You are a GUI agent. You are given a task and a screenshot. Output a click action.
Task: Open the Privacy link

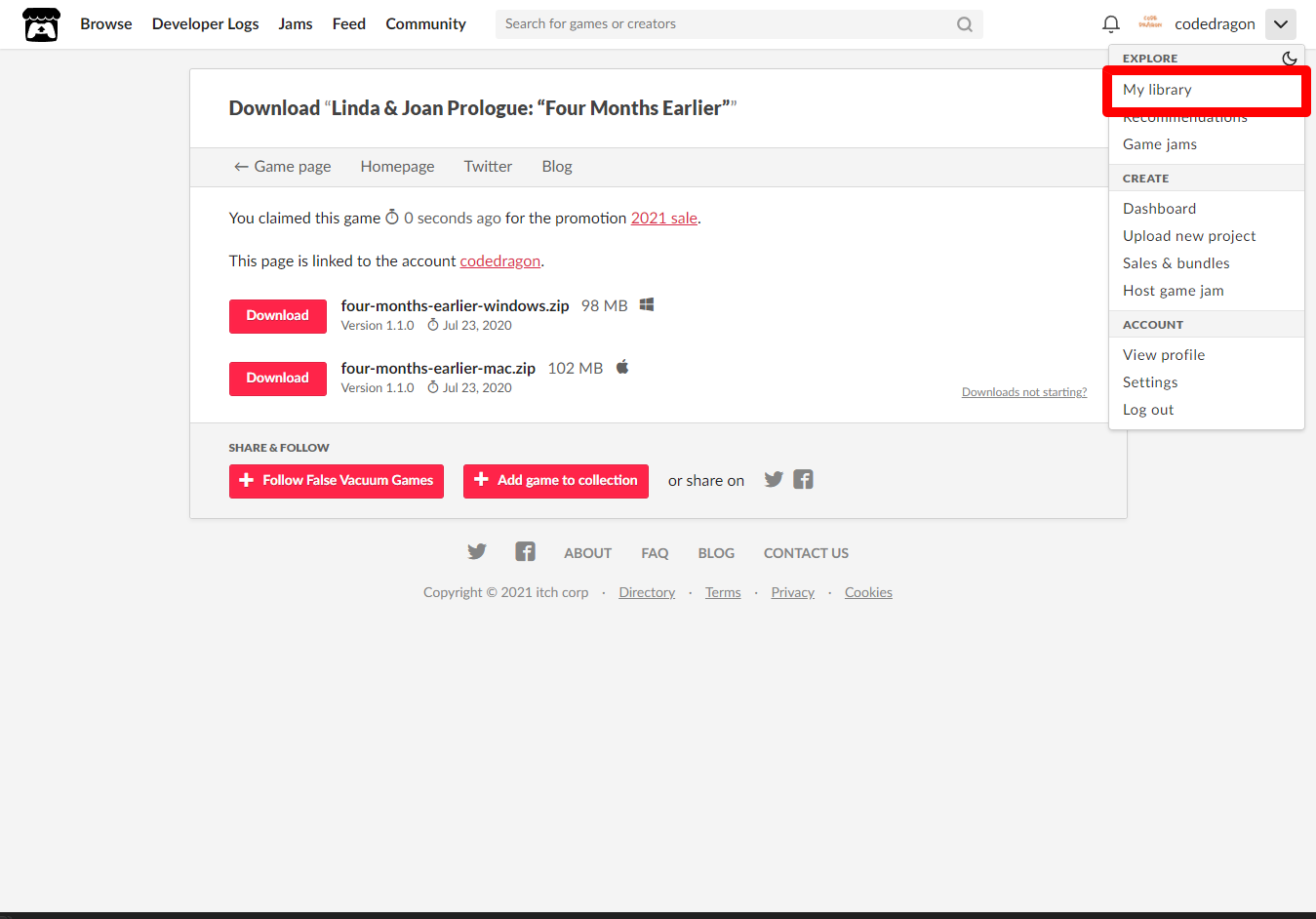[x=792, y=593]
